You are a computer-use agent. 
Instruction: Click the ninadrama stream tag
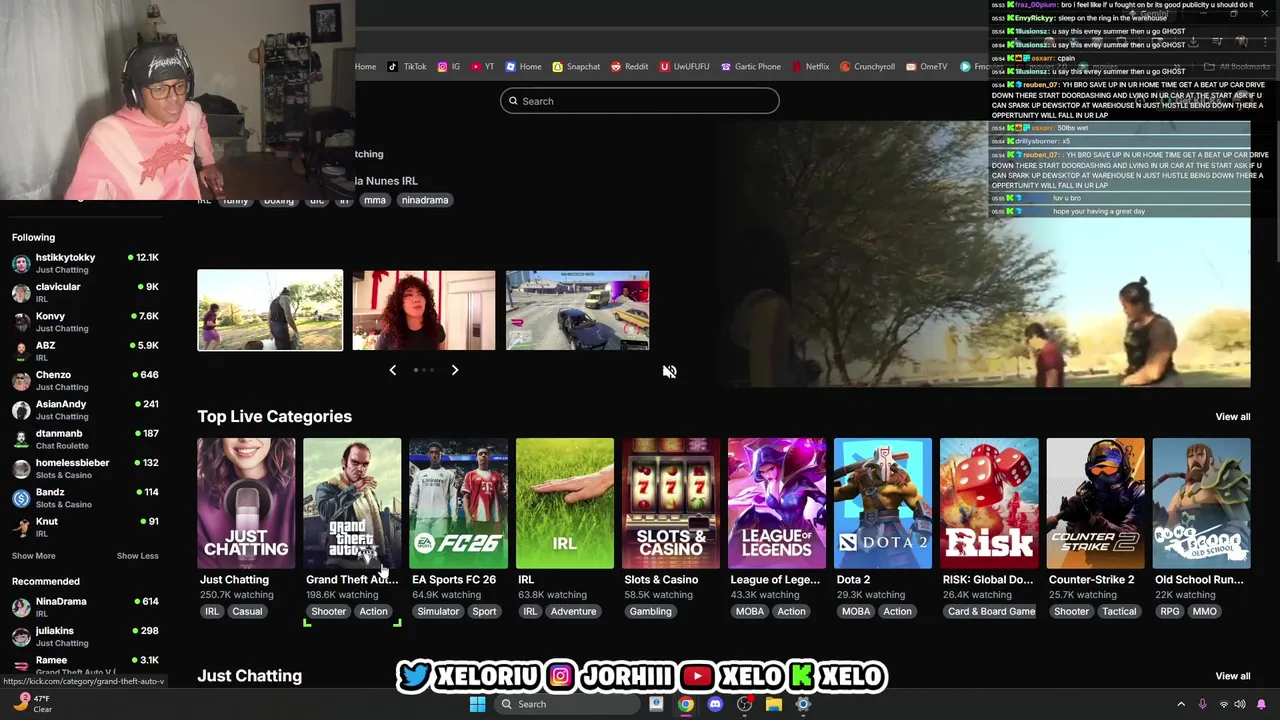click(425, 200)
